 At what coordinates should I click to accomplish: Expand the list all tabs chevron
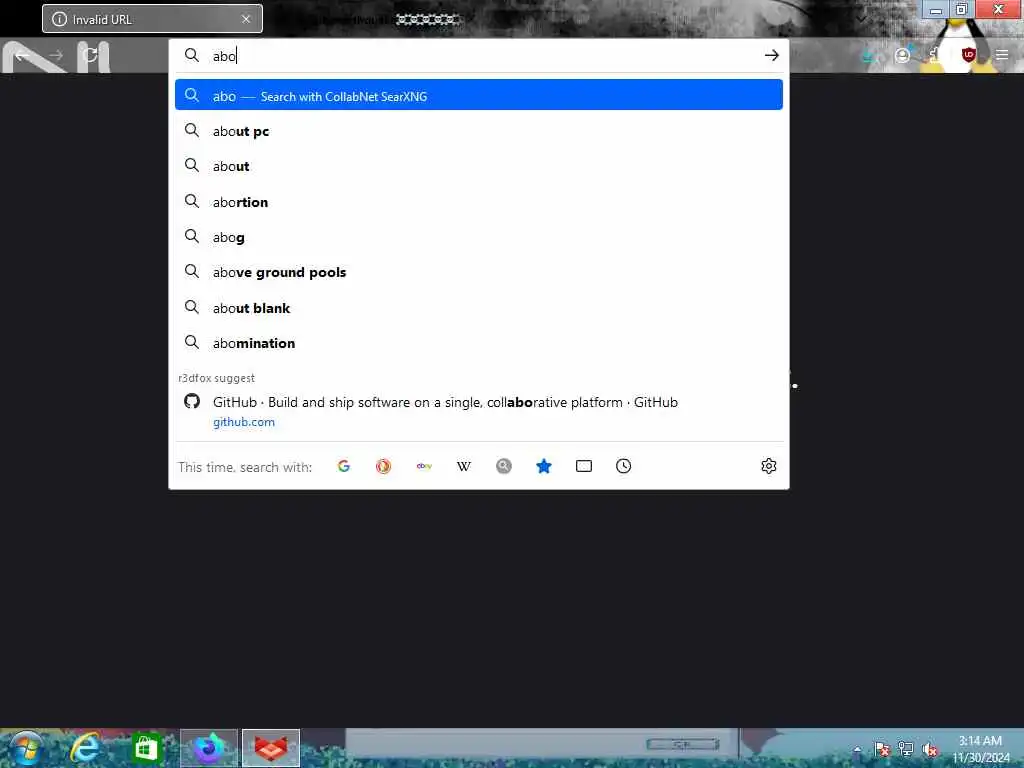(x=862, y=19)
